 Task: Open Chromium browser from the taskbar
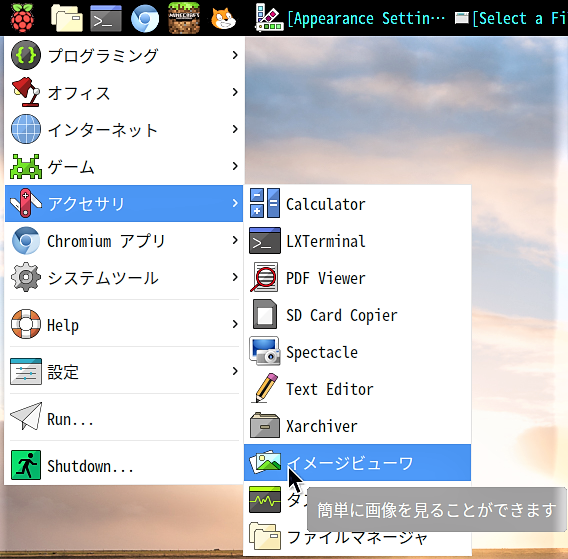coord(145,18)
